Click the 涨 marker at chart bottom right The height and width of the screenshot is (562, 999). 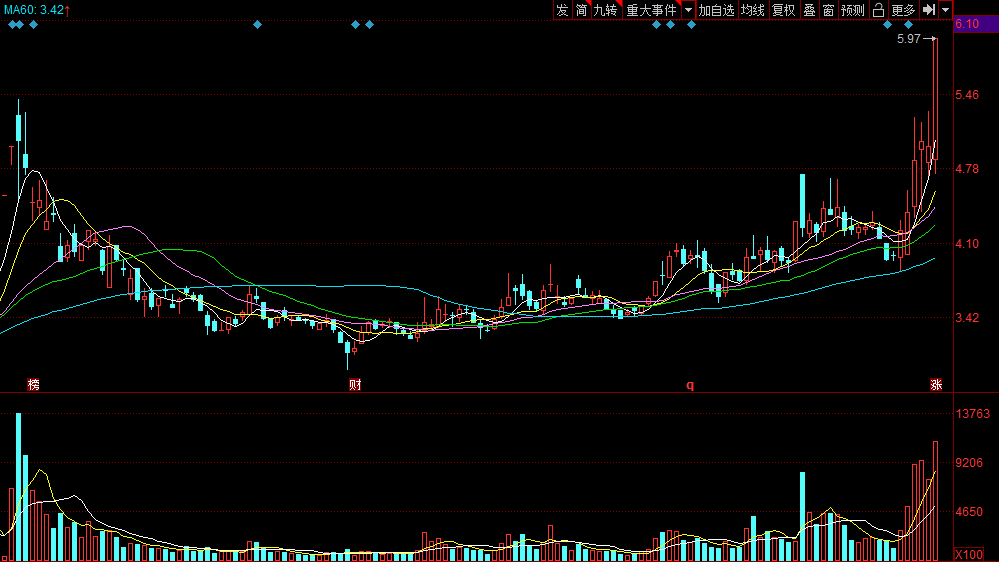pos(936,385)
